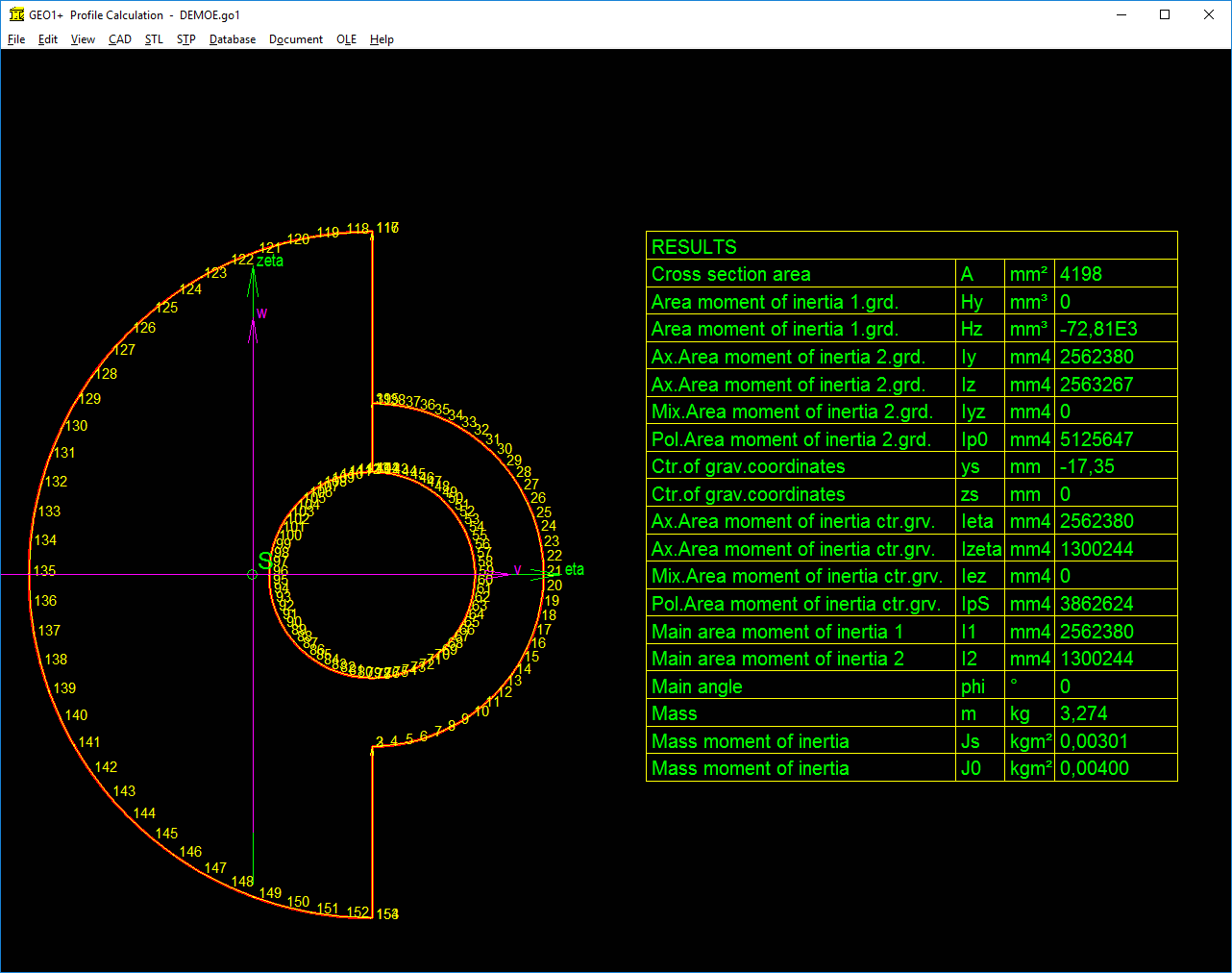Click the magenta w axis arrow label

(261, 313)
